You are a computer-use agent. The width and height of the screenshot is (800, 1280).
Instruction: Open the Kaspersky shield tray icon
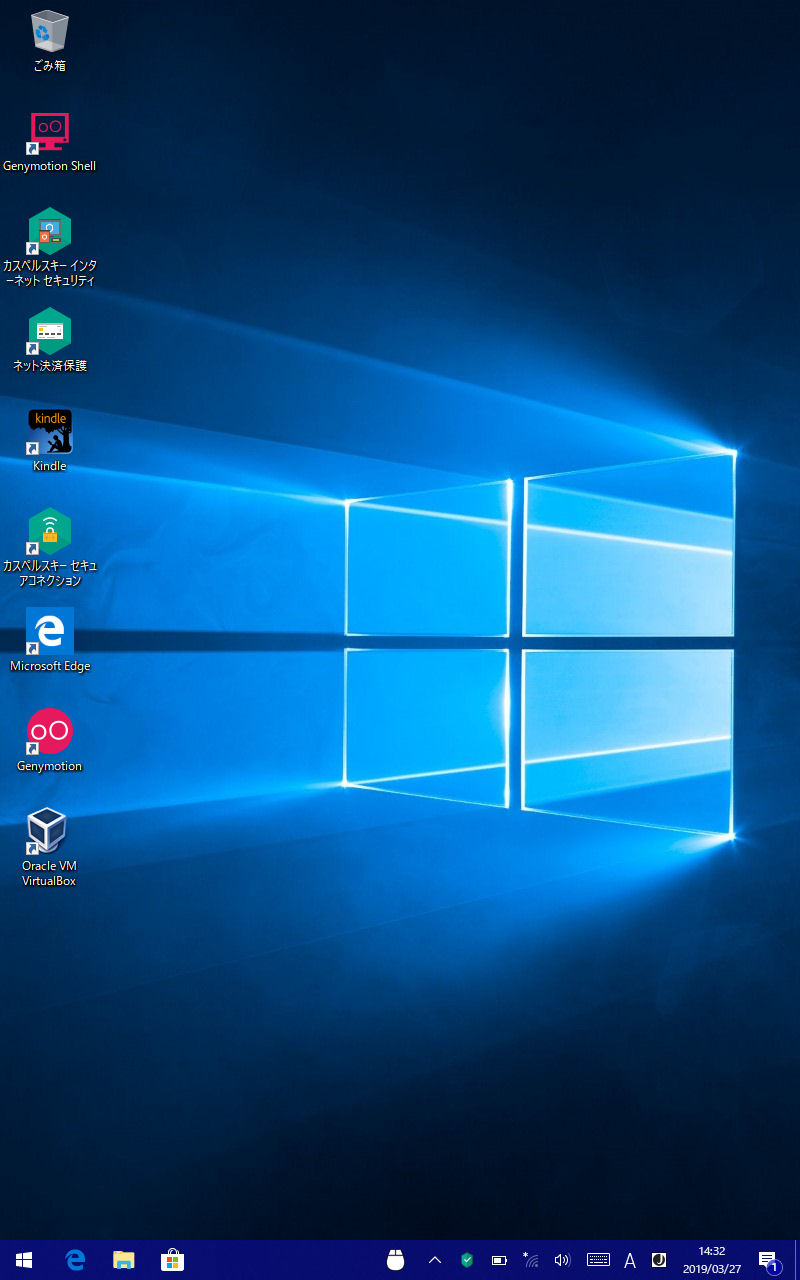pos(467,1260)
